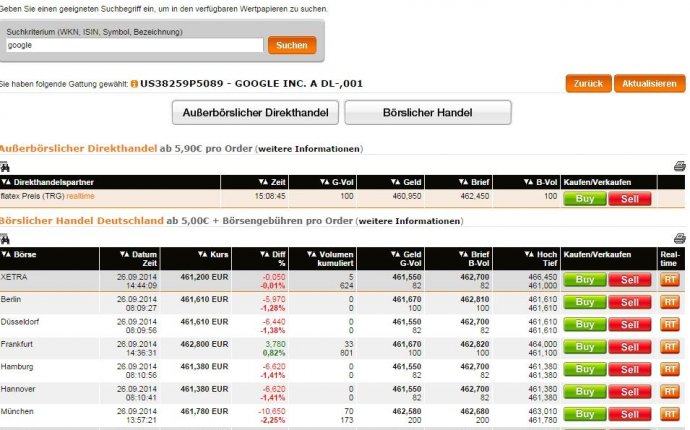Click the 462,800 EUR Kurs value
Screen dimensions: 690x430
205,344
